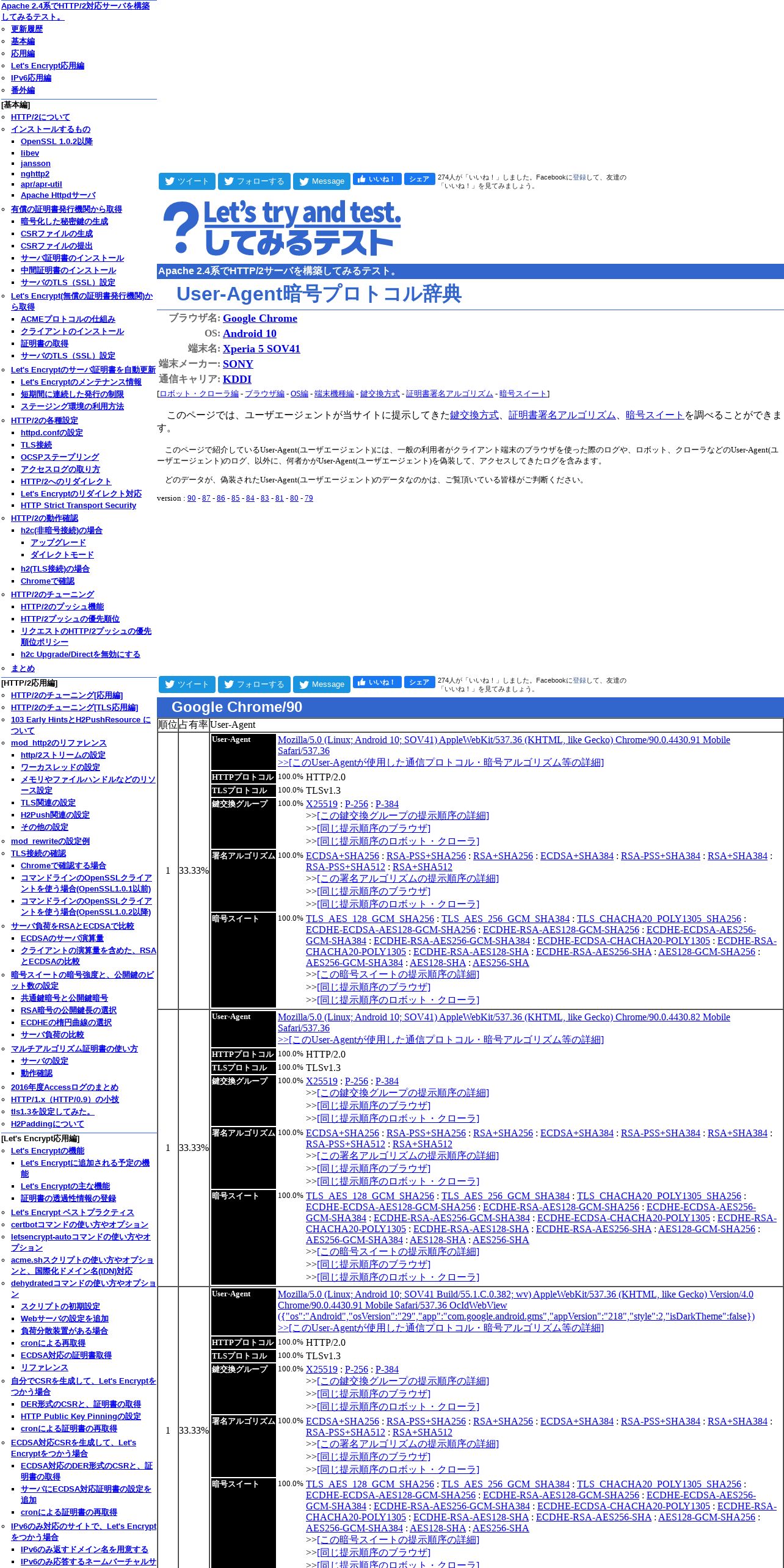Open Chrome/90.0.4430.91 User-Agent string link
The height and width of the screenshot is (1568, 784).
click(x=504, y=746)
